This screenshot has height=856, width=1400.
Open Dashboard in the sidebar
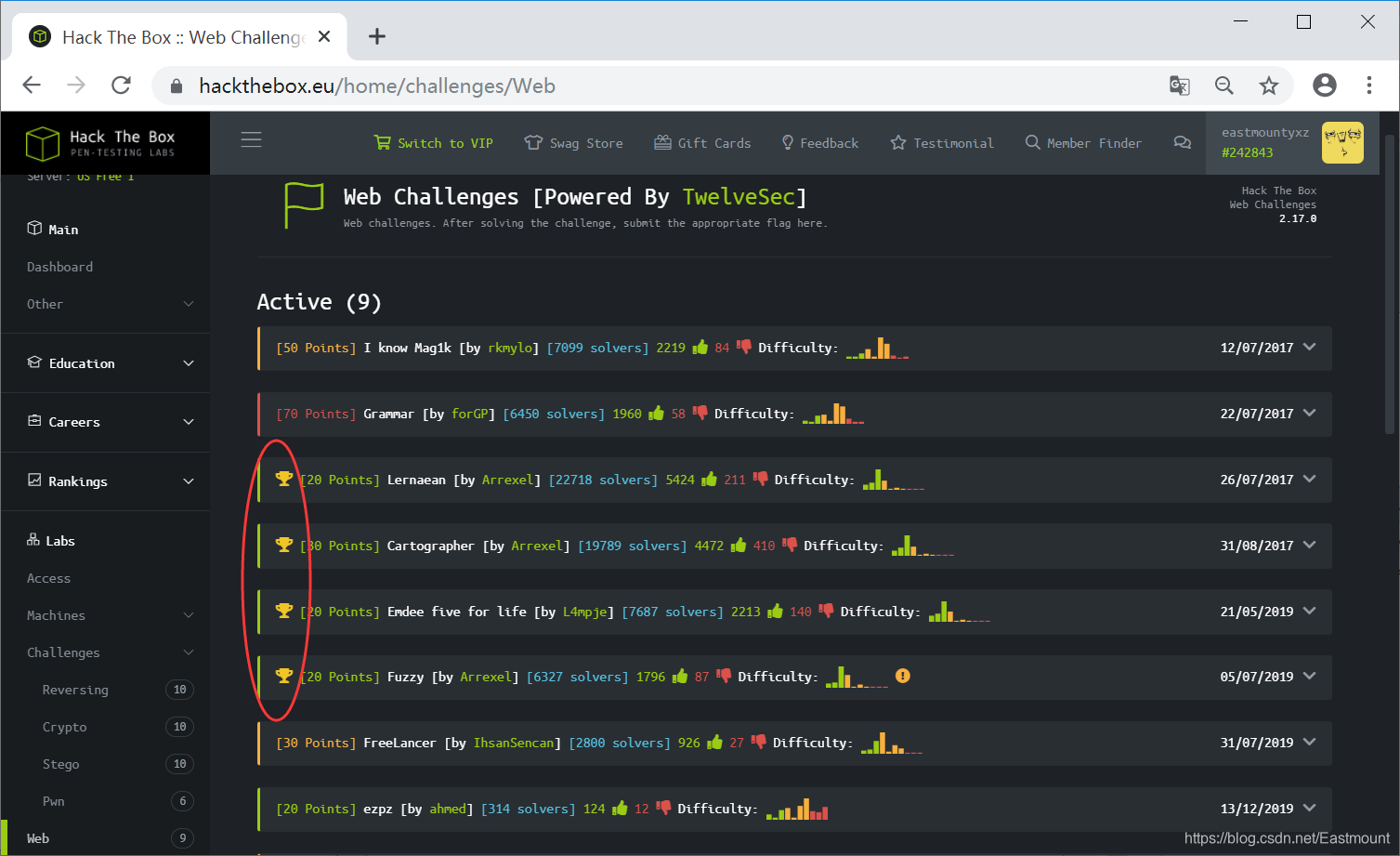[x=59, y=267]
